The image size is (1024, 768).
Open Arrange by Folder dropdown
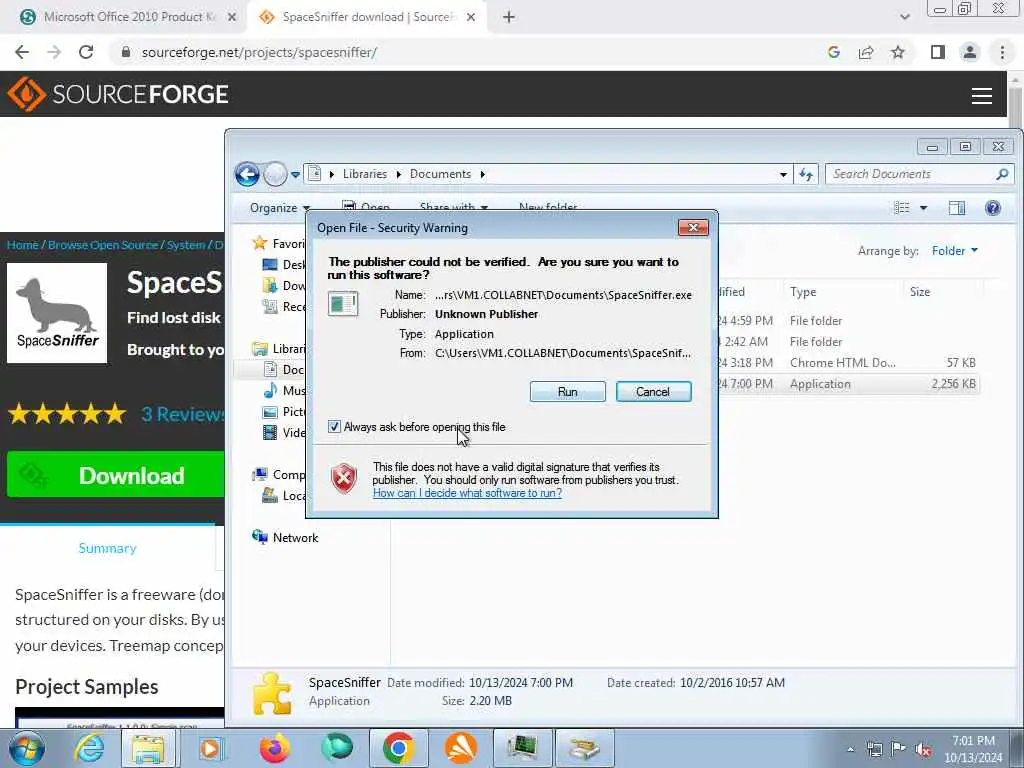955,251
